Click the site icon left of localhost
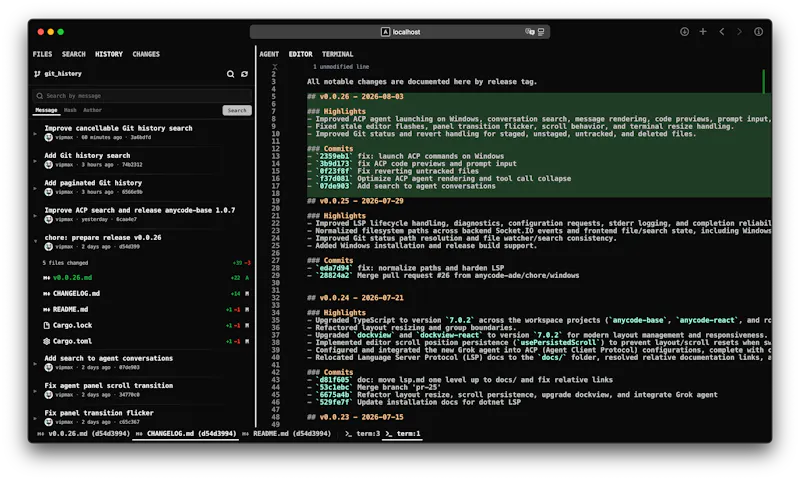Image resolution: width=800 pixels, height=480 pixels. pos(385,32)
